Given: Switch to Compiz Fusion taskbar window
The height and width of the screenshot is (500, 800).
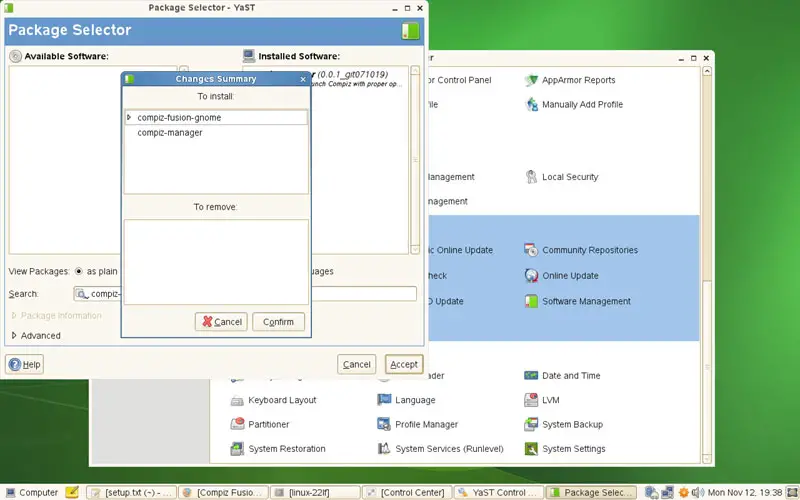Looking at the screenshot, I should point(223,492).
